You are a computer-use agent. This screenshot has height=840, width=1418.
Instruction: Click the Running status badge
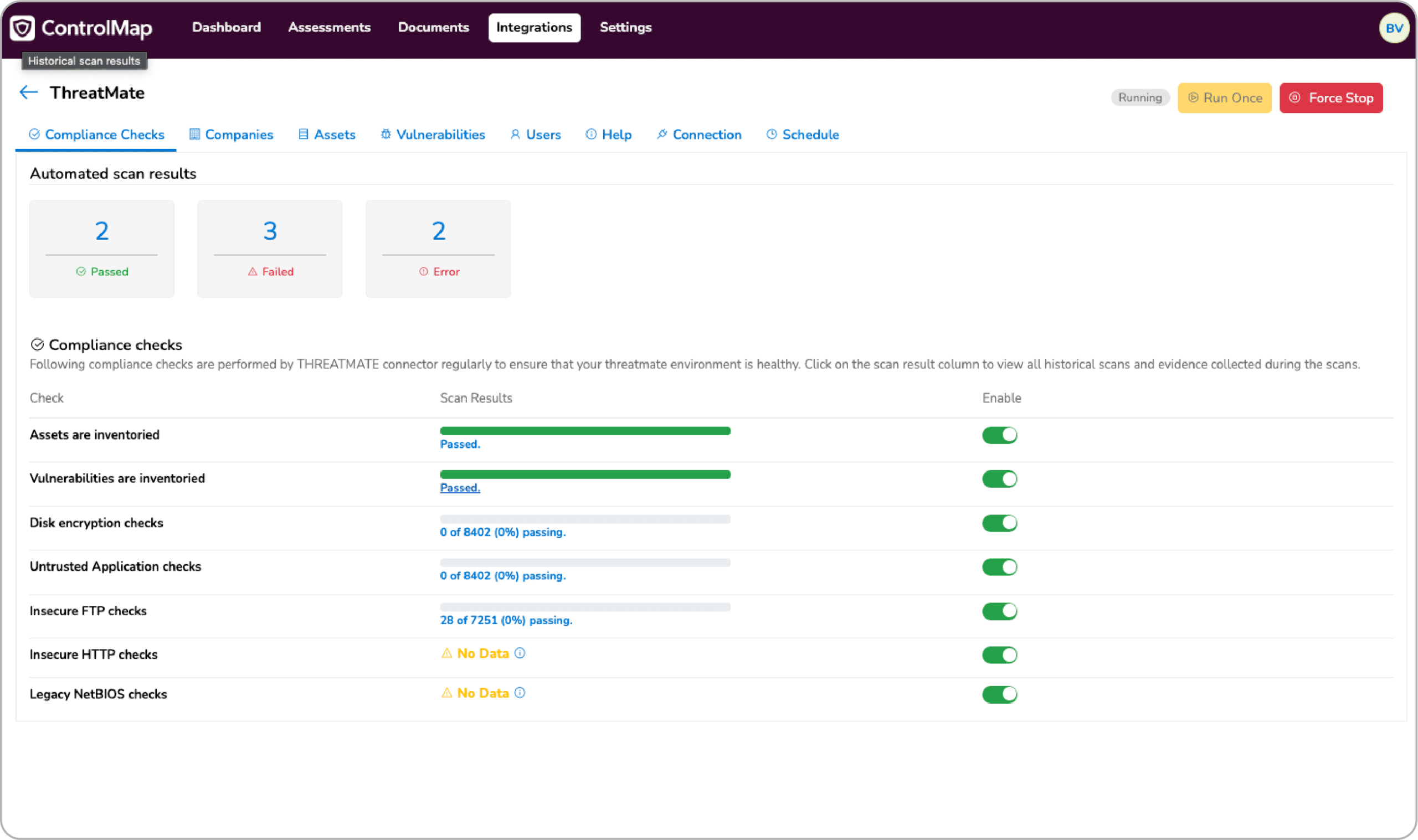coord(1140,98)
